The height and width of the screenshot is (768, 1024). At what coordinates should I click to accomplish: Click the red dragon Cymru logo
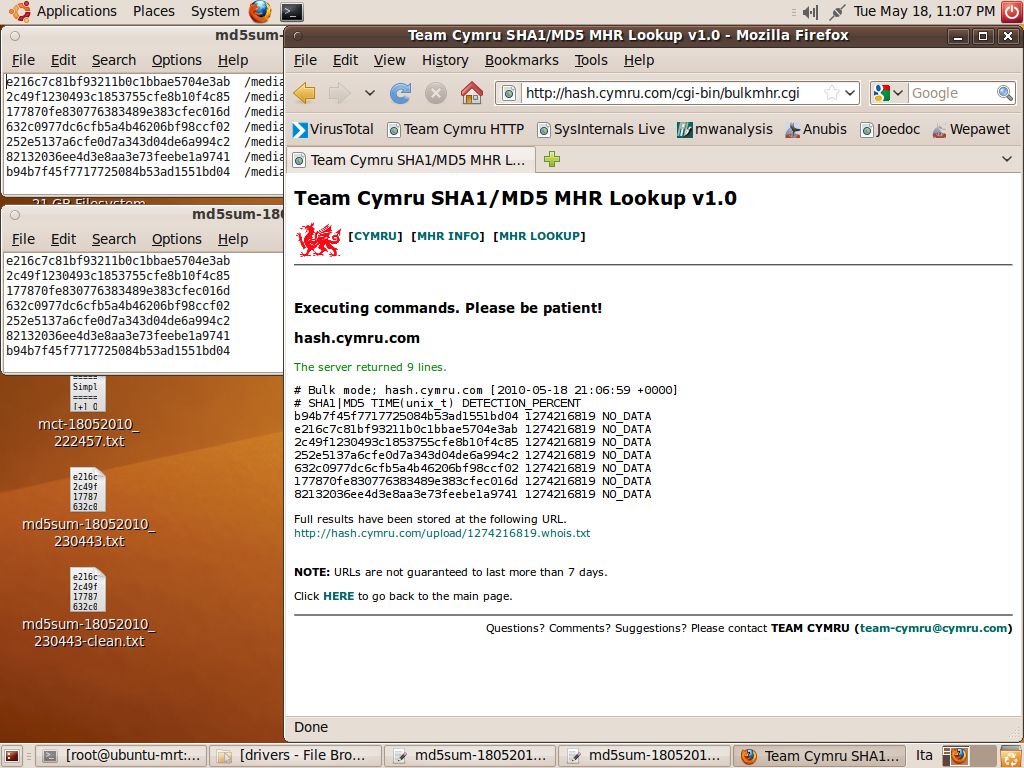(319, 239)
